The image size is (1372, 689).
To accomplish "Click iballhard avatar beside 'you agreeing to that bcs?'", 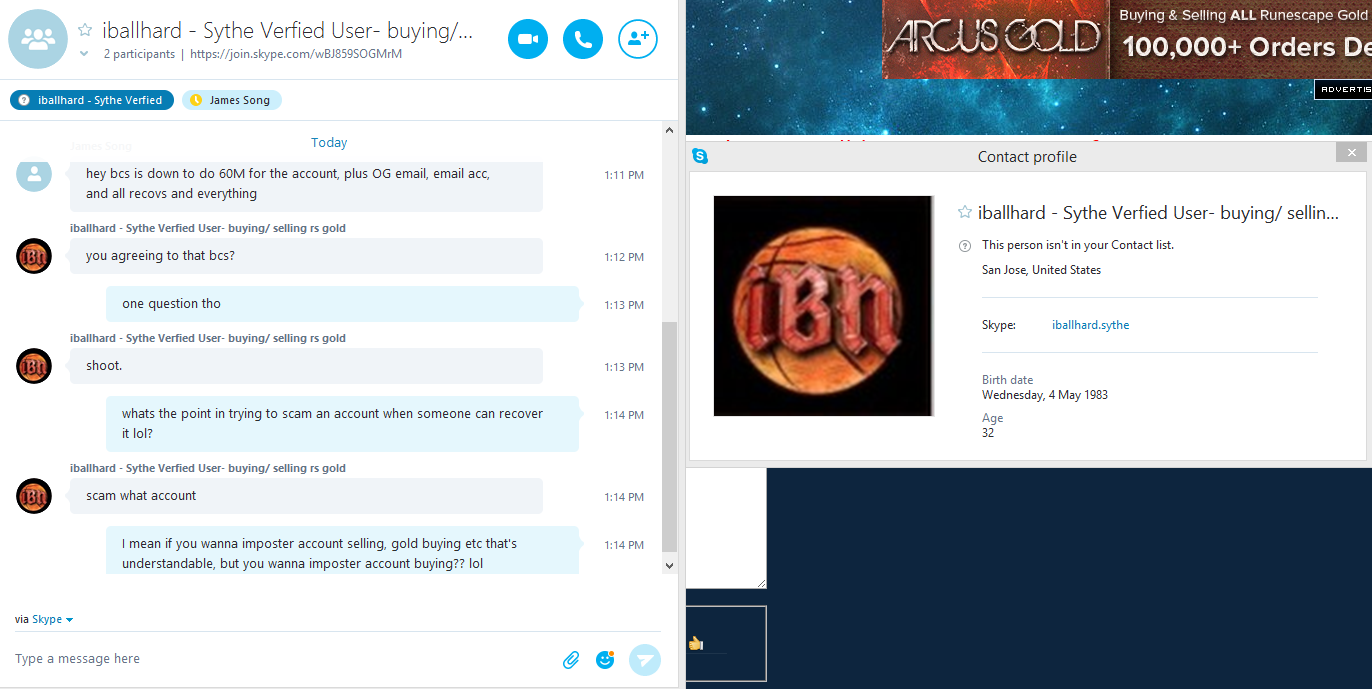I will pos(34,256).
